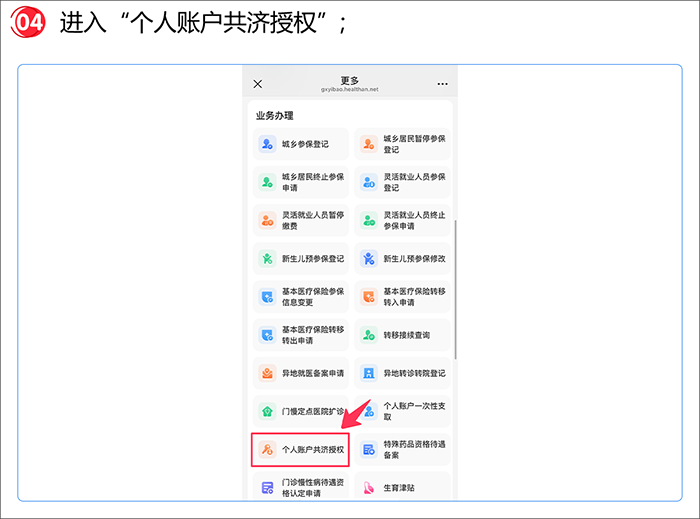This screenshot has height=519, width=700.
Task: Open the three-dot more options menu
Action: [x=442, y=85]
